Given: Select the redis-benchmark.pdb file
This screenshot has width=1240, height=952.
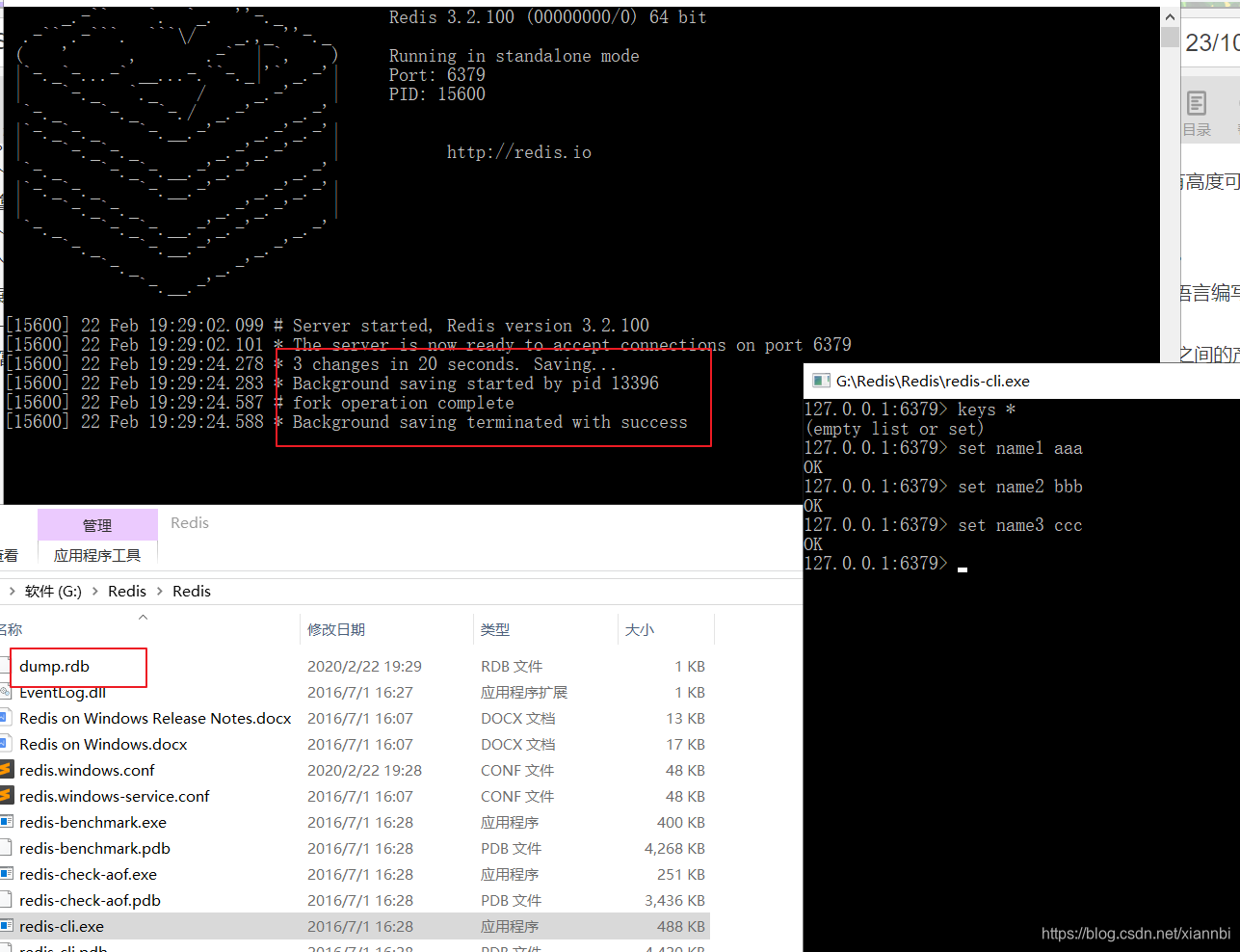Looking at the screenshot, I should click(94, 849).
